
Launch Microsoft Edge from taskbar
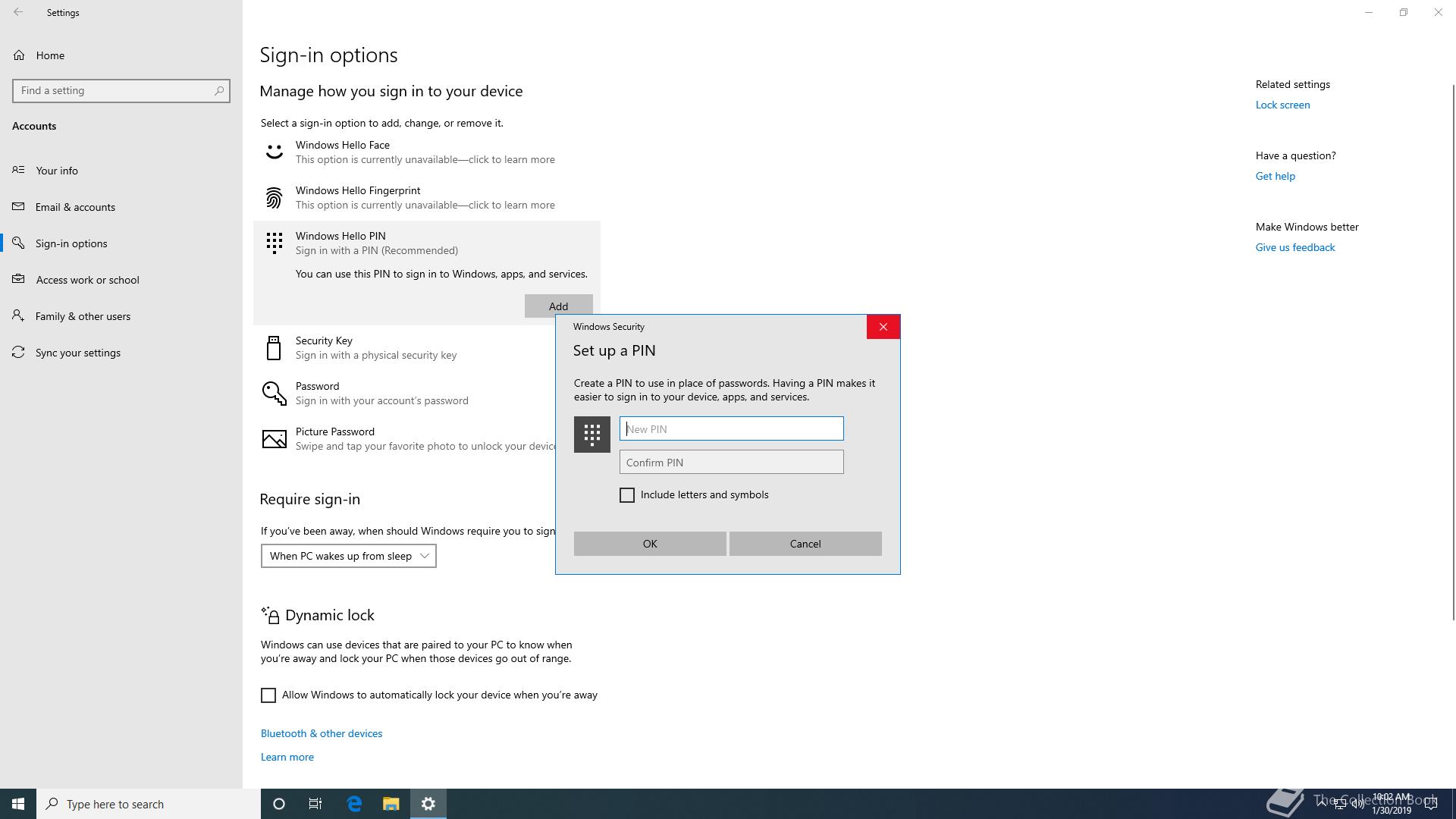point(354,804)
